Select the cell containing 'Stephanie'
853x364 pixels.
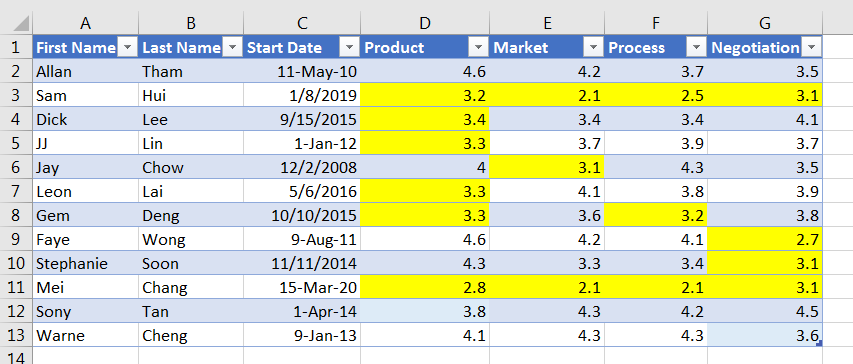click(x=85, y=263)
